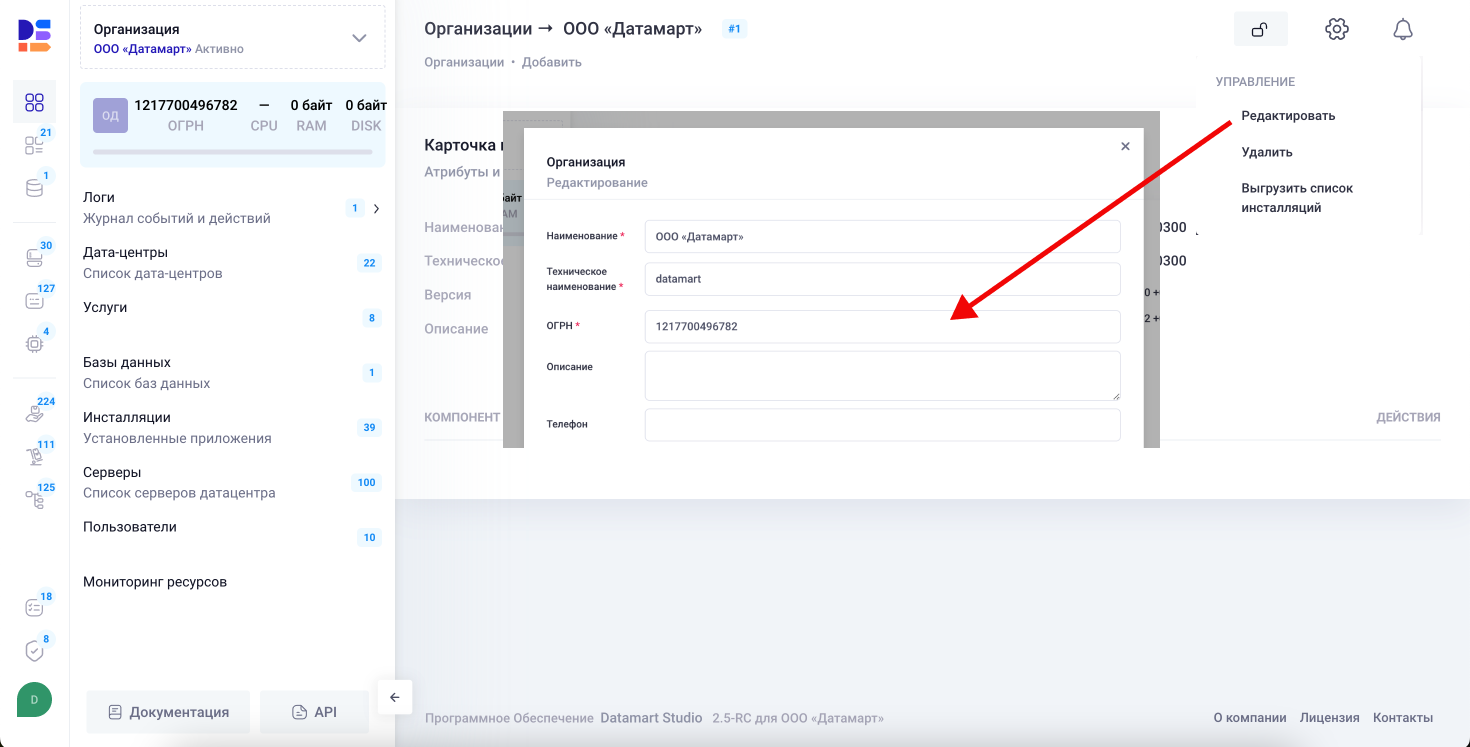Click into the ОГРН input field
Viewport: 1470px width, 747px height.
pyautogui.click(x=882, y=326)
